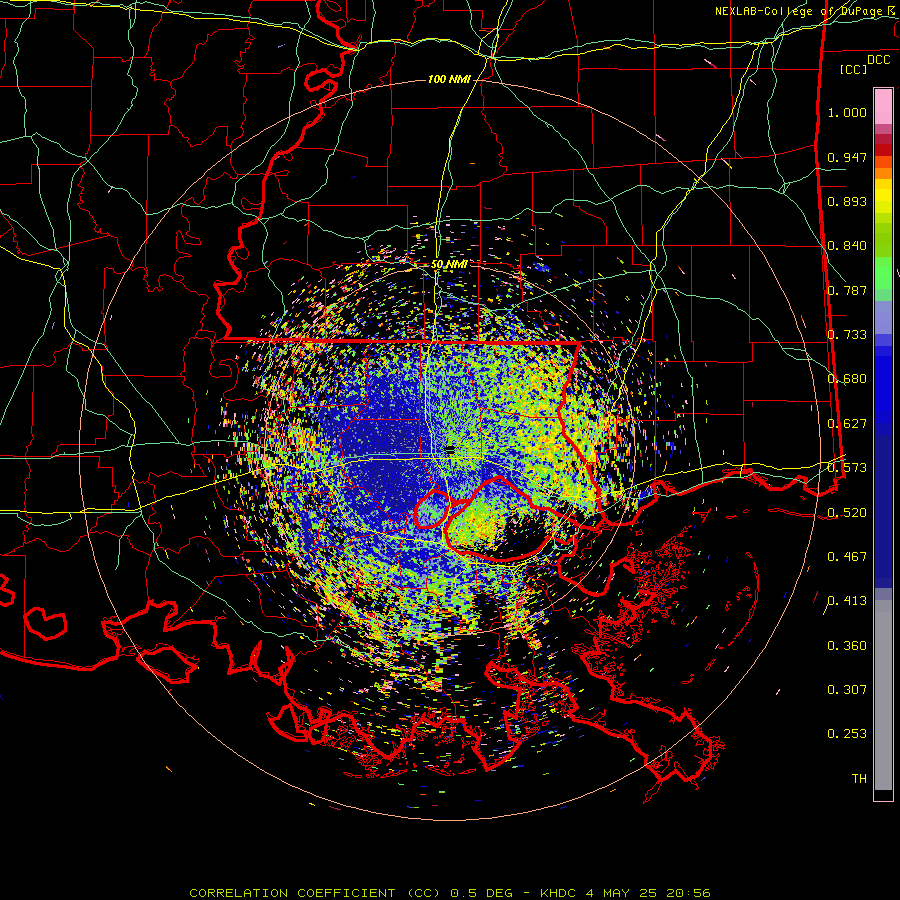Image resolution: width=900 pixels, height=900 pixels.
Task: Click the 0.787 legend value
Action: pos(847,290)
